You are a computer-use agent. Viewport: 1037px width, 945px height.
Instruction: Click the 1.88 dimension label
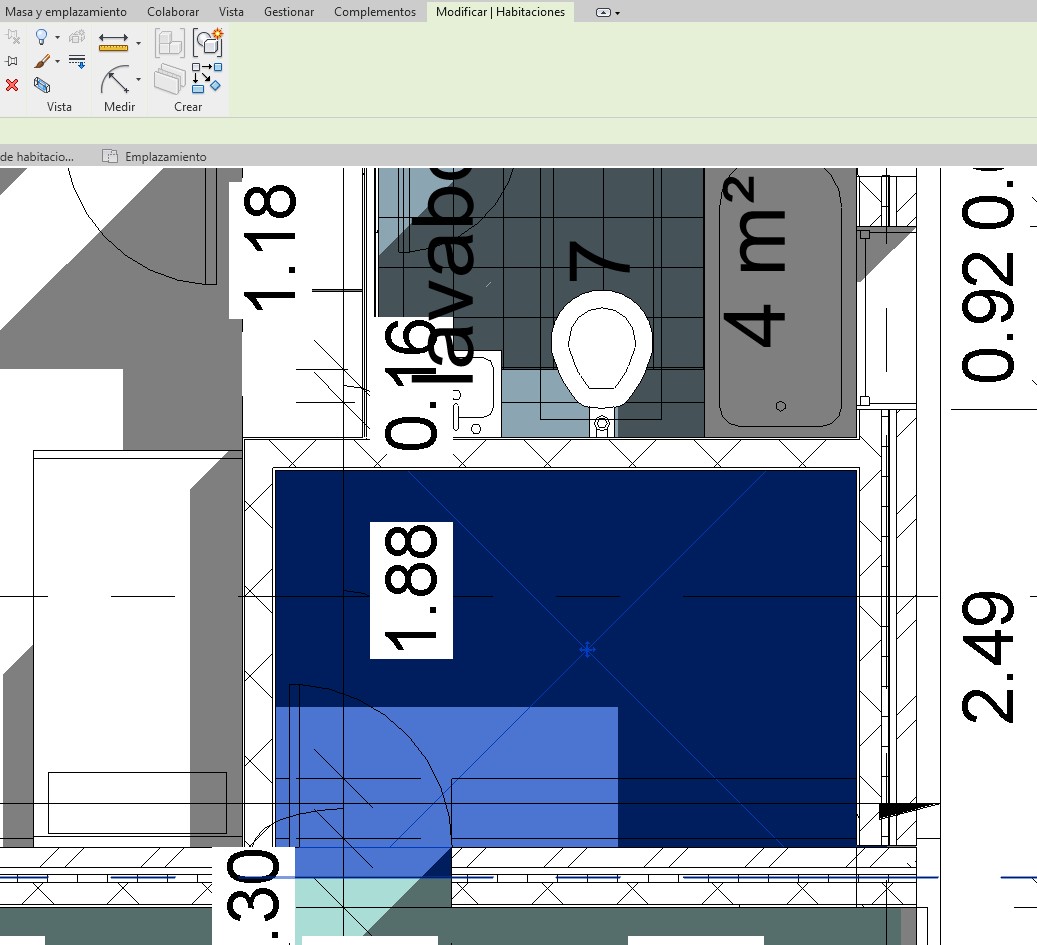click(411, 590)
